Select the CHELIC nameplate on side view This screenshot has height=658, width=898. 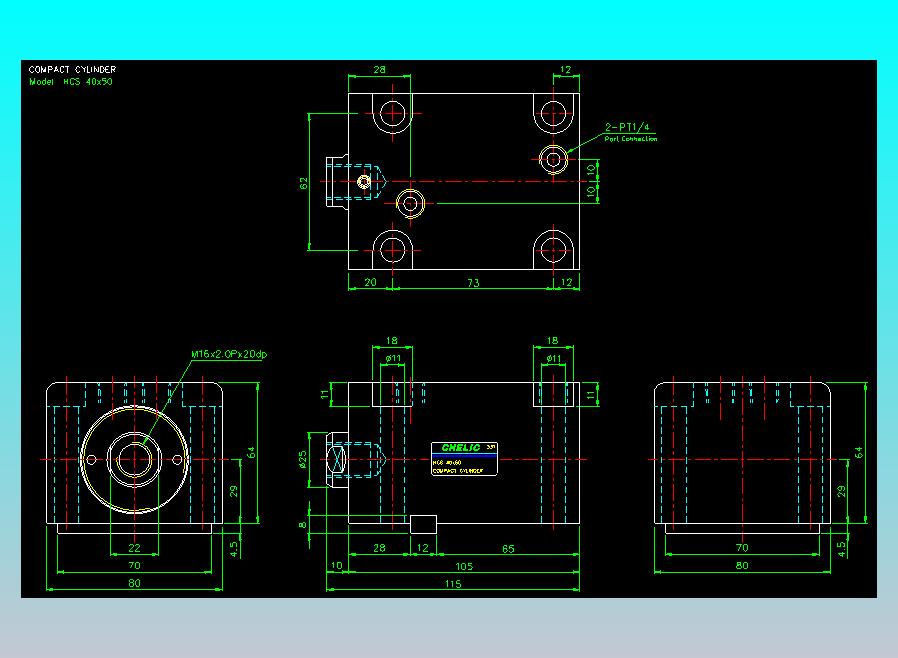(464, 459)
